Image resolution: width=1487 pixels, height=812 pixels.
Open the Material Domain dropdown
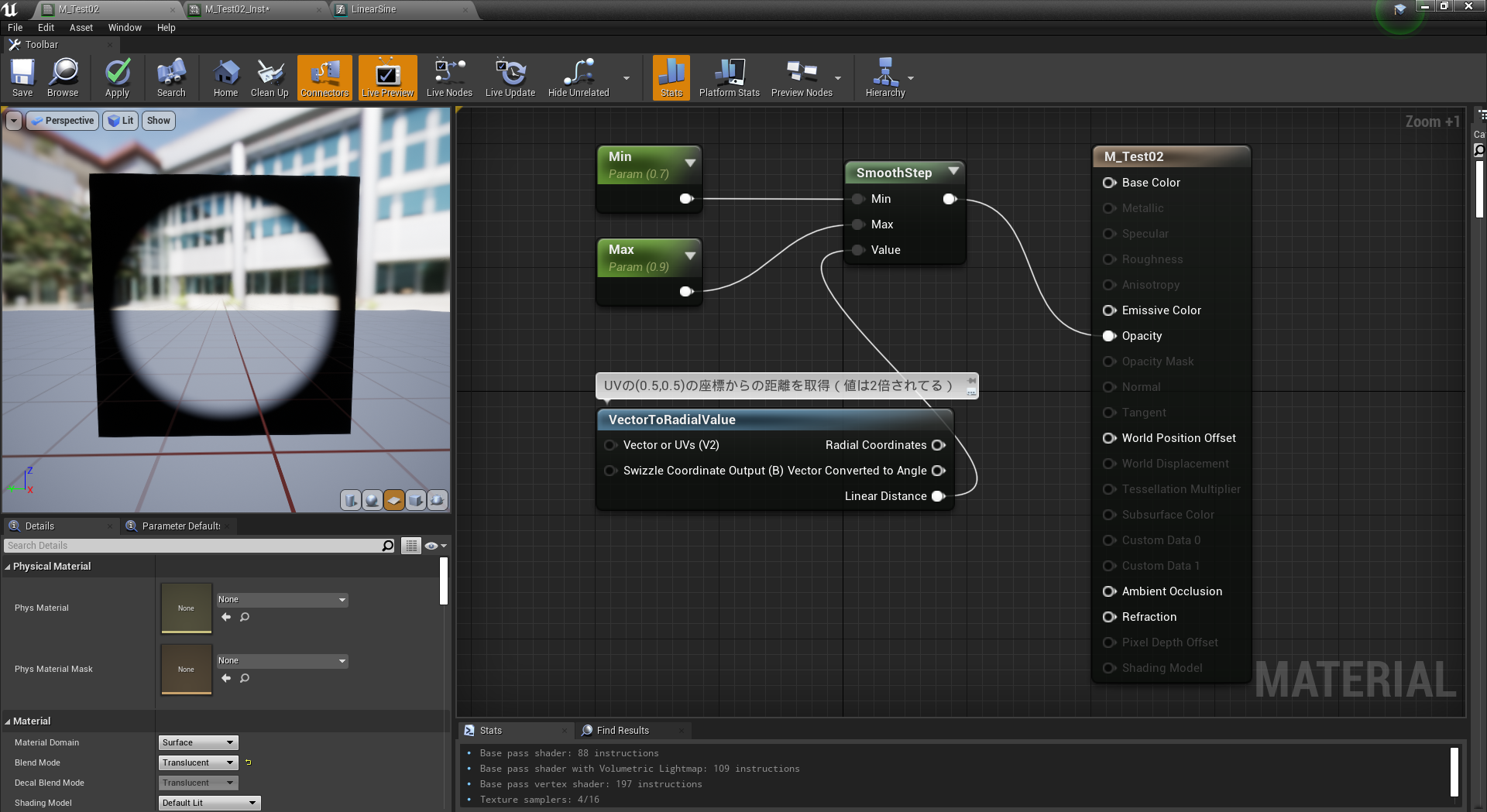[x=197, y=742]
